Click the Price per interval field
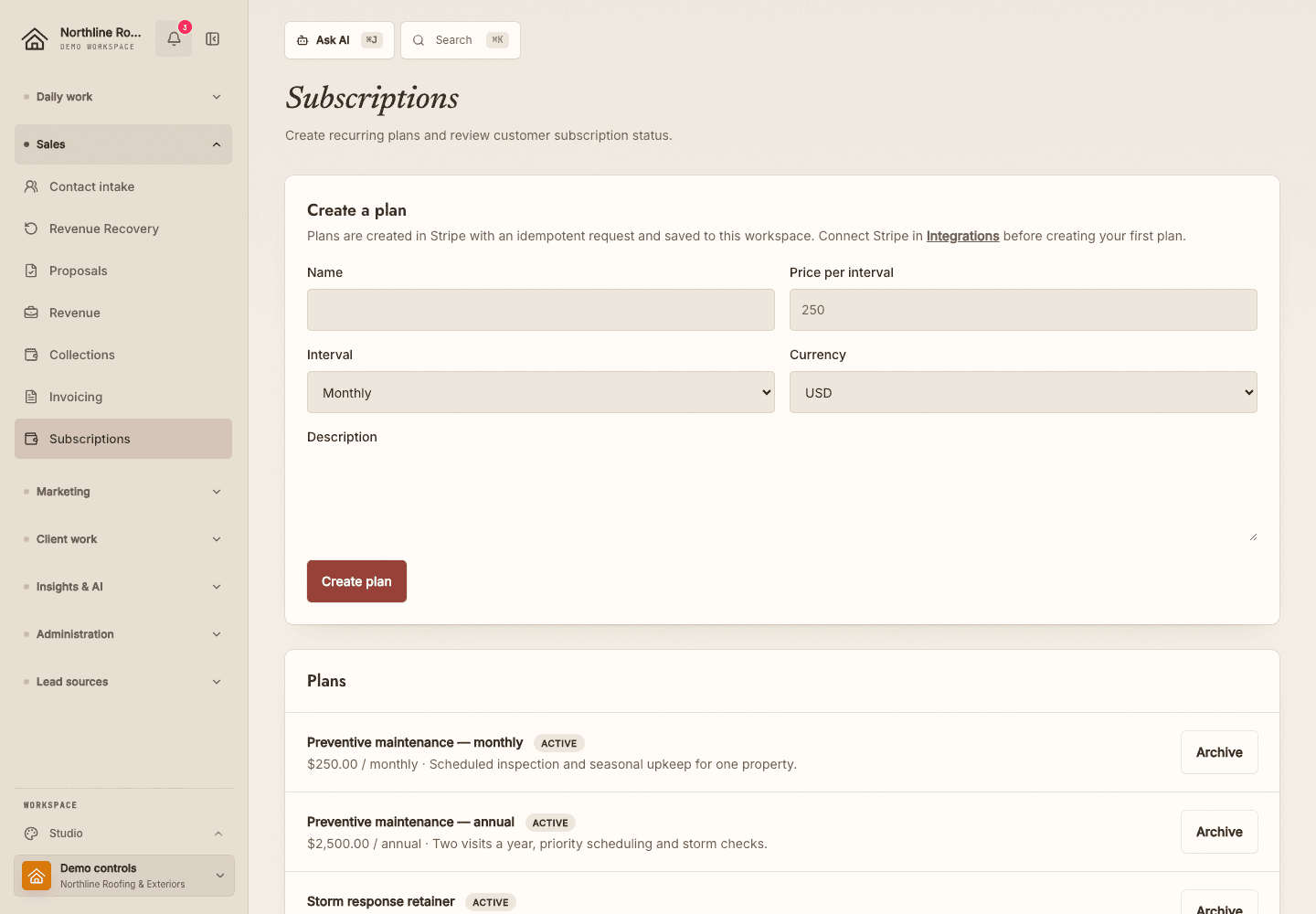Image resolution: width=1316 pixels, height=914 pixels. (1024, 310)
